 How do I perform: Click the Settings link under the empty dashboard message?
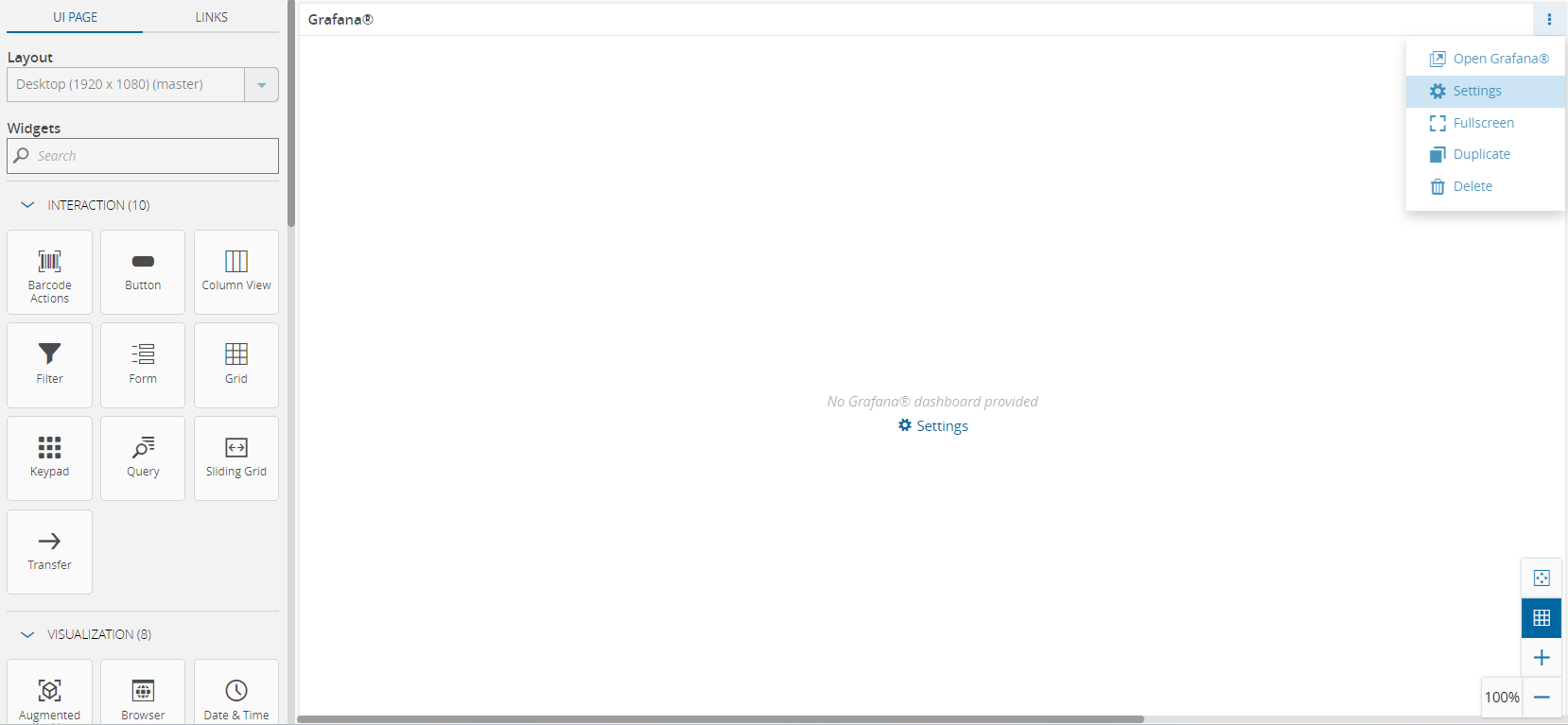click(933, 426)
